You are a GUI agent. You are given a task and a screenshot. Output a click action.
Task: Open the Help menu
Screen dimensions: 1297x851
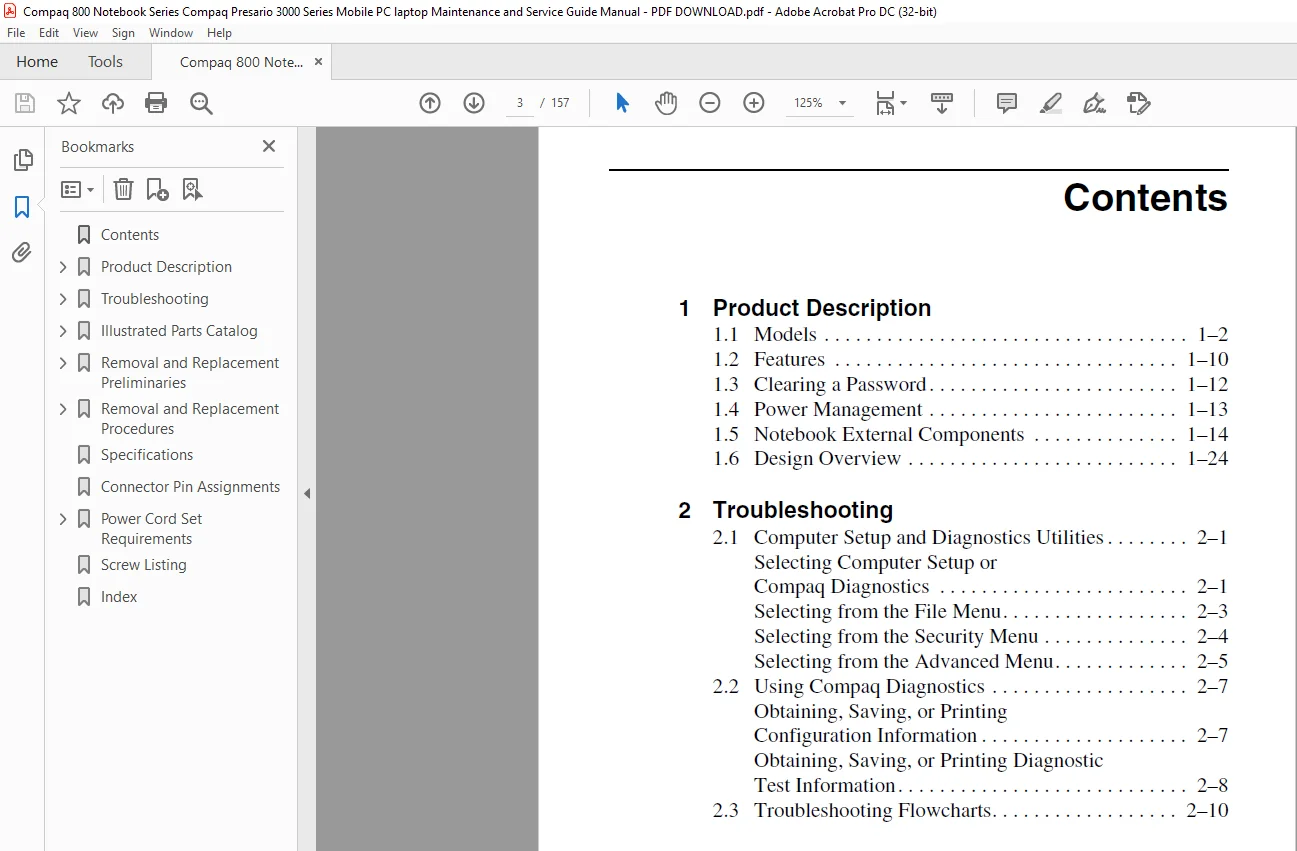219,33
